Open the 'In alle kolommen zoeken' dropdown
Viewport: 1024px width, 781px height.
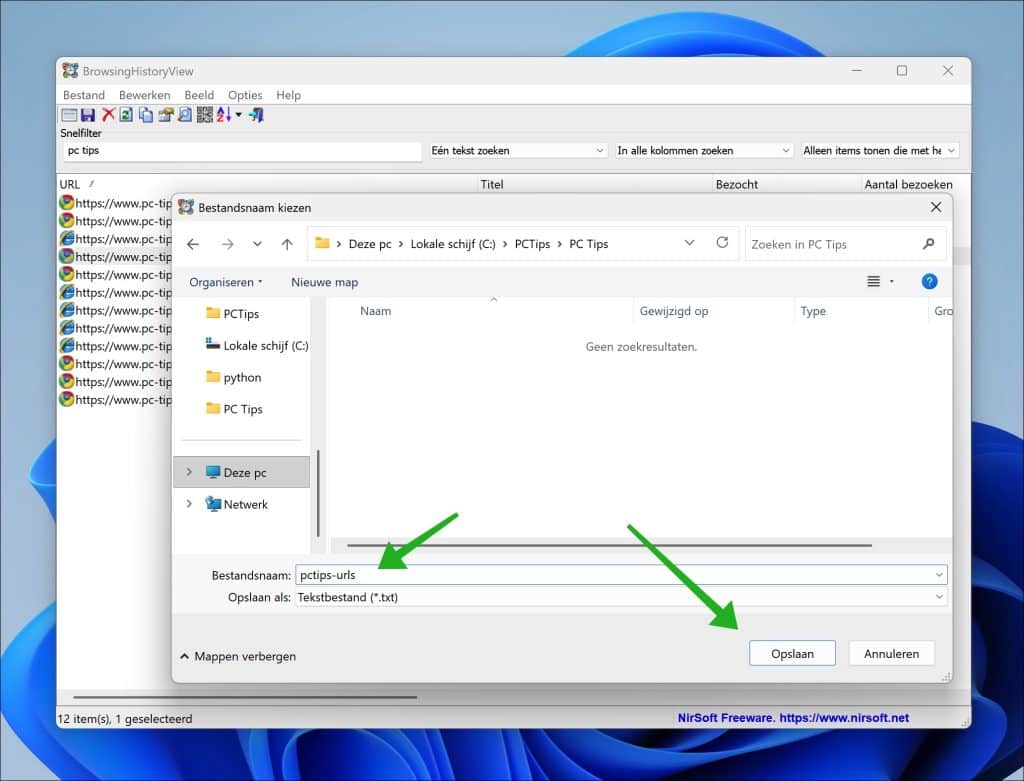point(704,151)
